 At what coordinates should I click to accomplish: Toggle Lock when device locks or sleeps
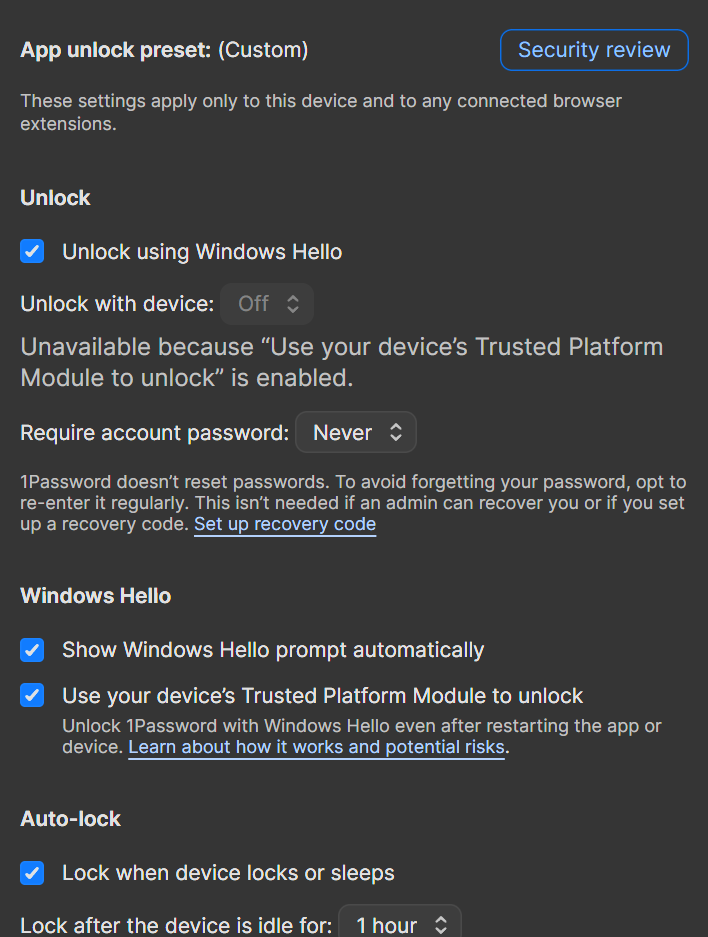point(33,873)
